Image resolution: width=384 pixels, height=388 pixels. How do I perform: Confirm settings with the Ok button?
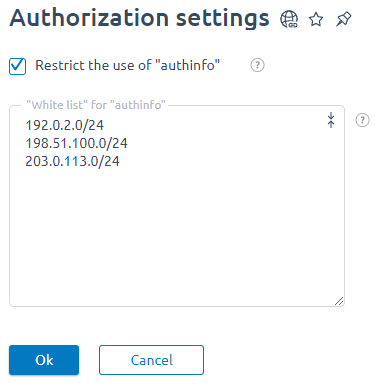44,360
